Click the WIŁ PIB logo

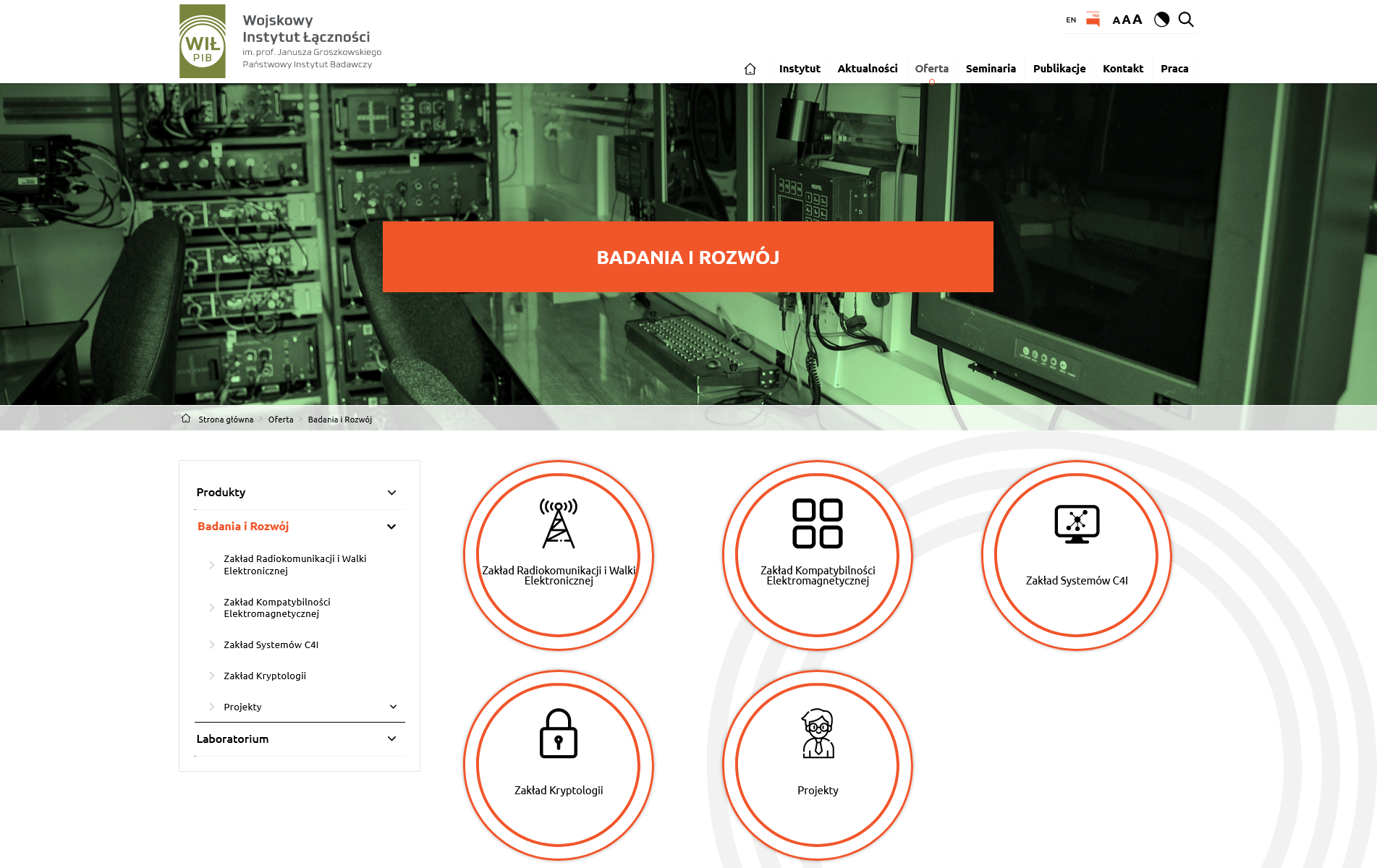pyautogui.click(x=203, y=41)
